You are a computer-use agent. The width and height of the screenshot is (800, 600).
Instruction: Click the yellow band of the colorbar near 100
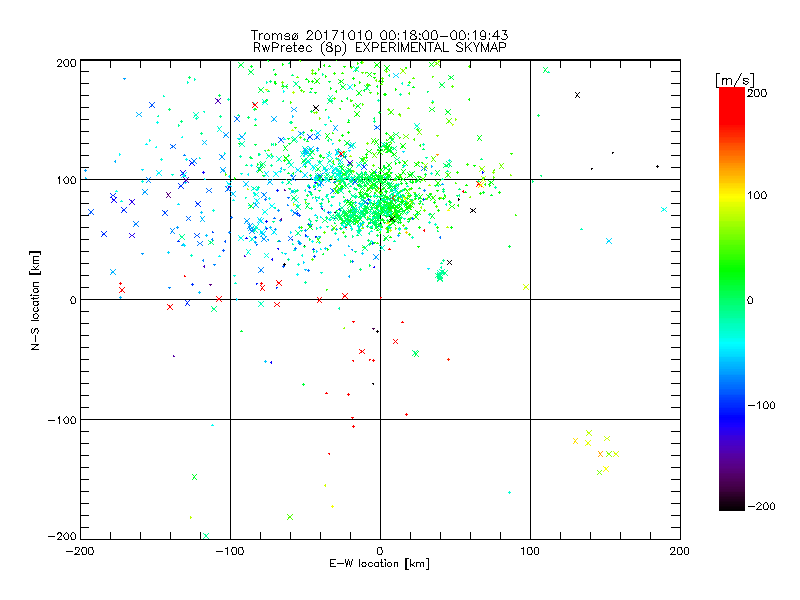point(732,195)
